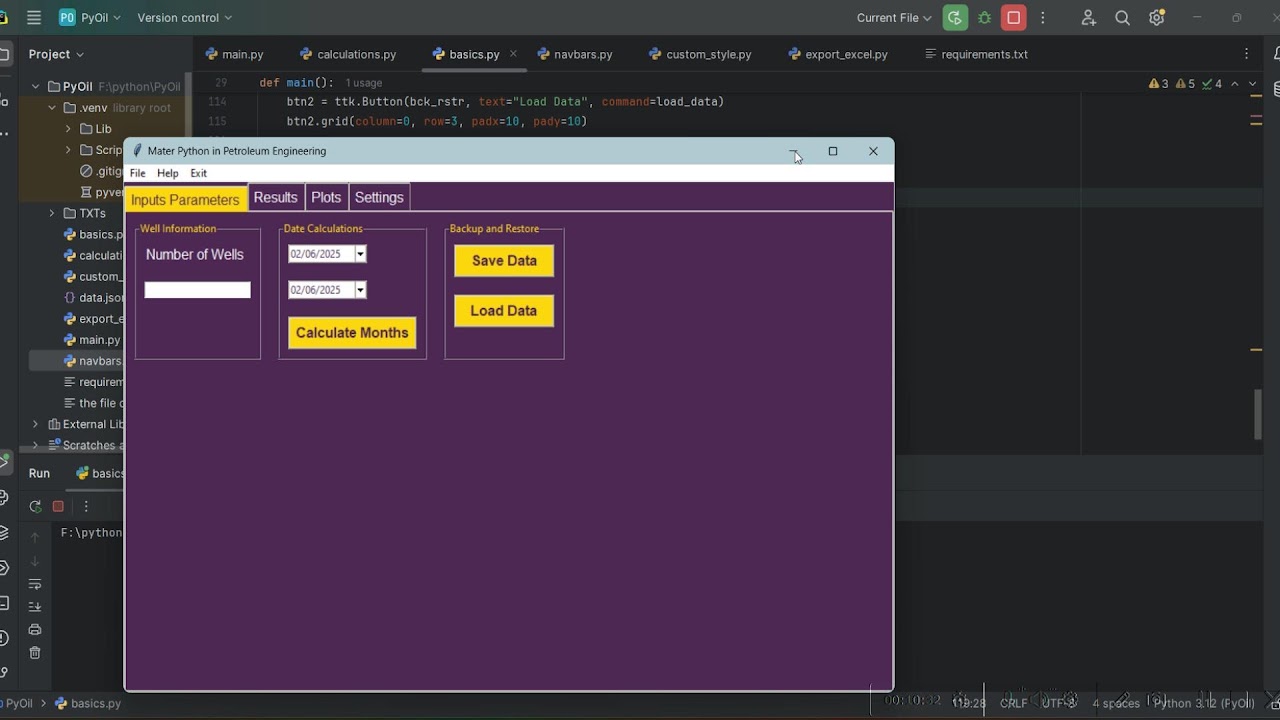Click Python 3.12 (PyOil) interpreter in status bar

1204,703
